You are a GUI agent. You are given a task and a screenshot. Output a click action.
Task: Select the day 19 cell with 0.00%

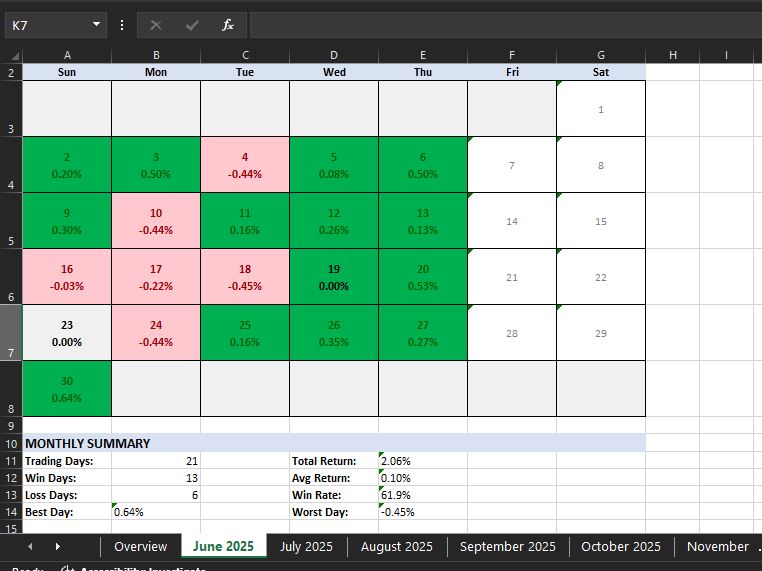click(334, 277)
